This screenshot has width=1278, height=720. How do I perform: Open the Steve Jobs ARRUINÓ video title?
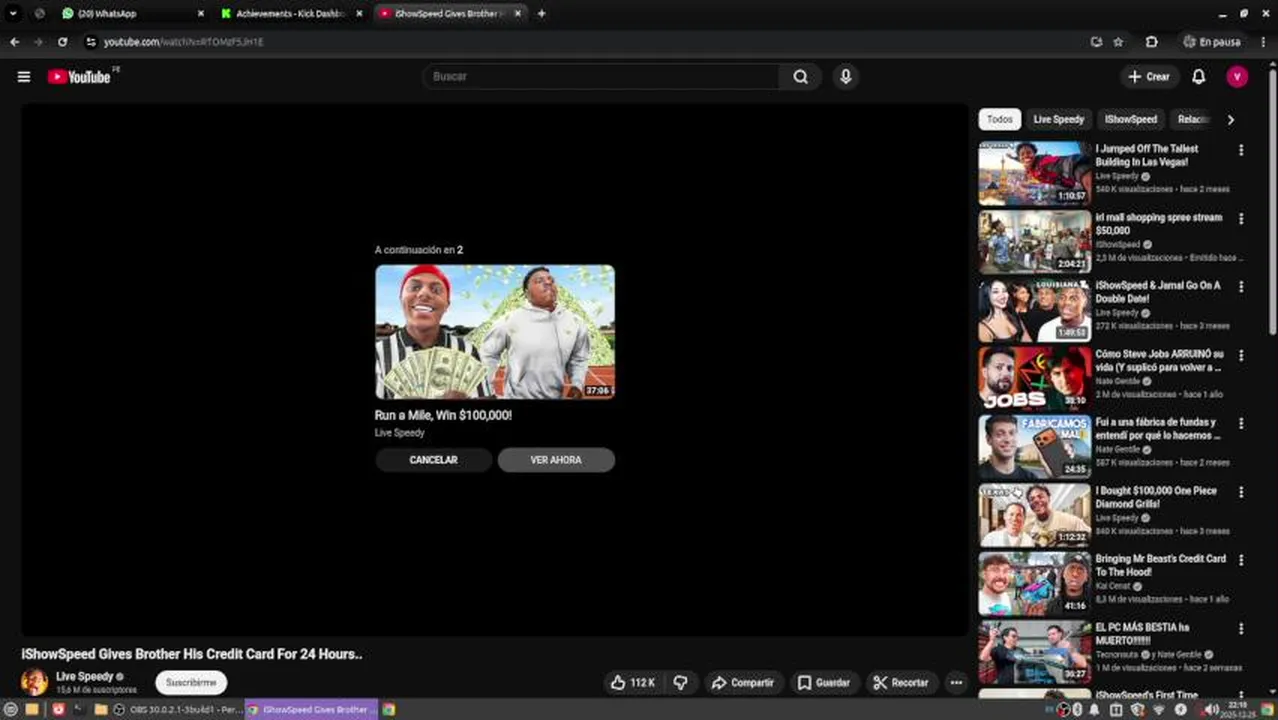point(1159,360)
